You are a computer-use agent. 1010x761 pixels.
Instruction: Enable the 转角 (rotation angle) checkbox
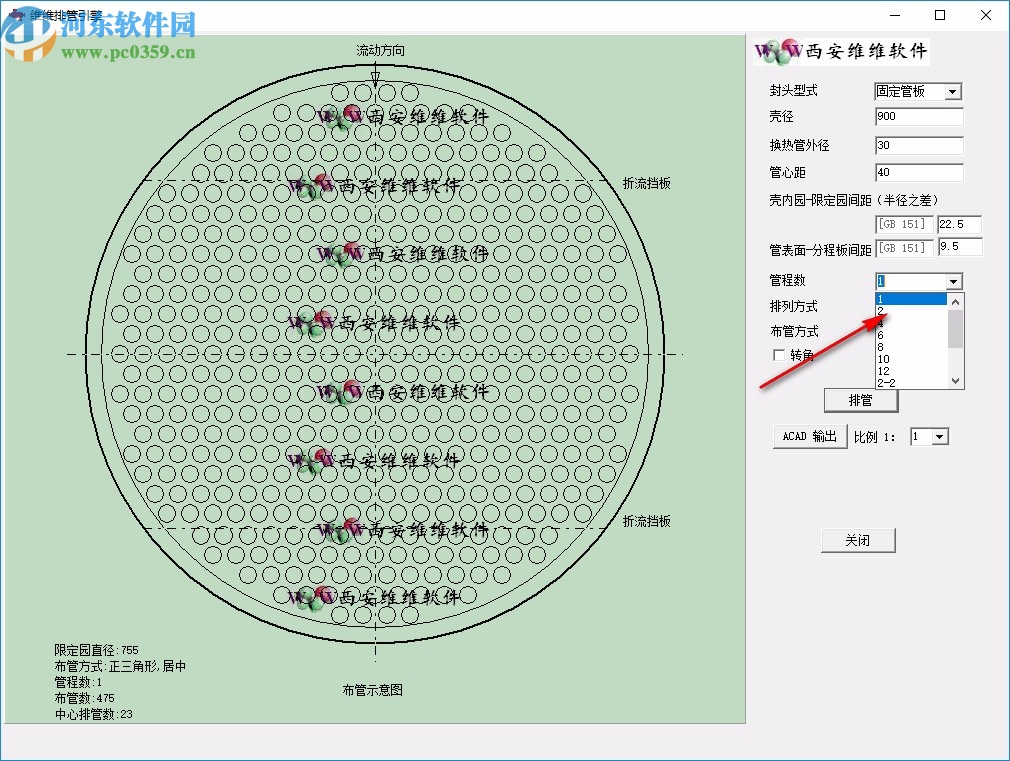click(778, 355)
